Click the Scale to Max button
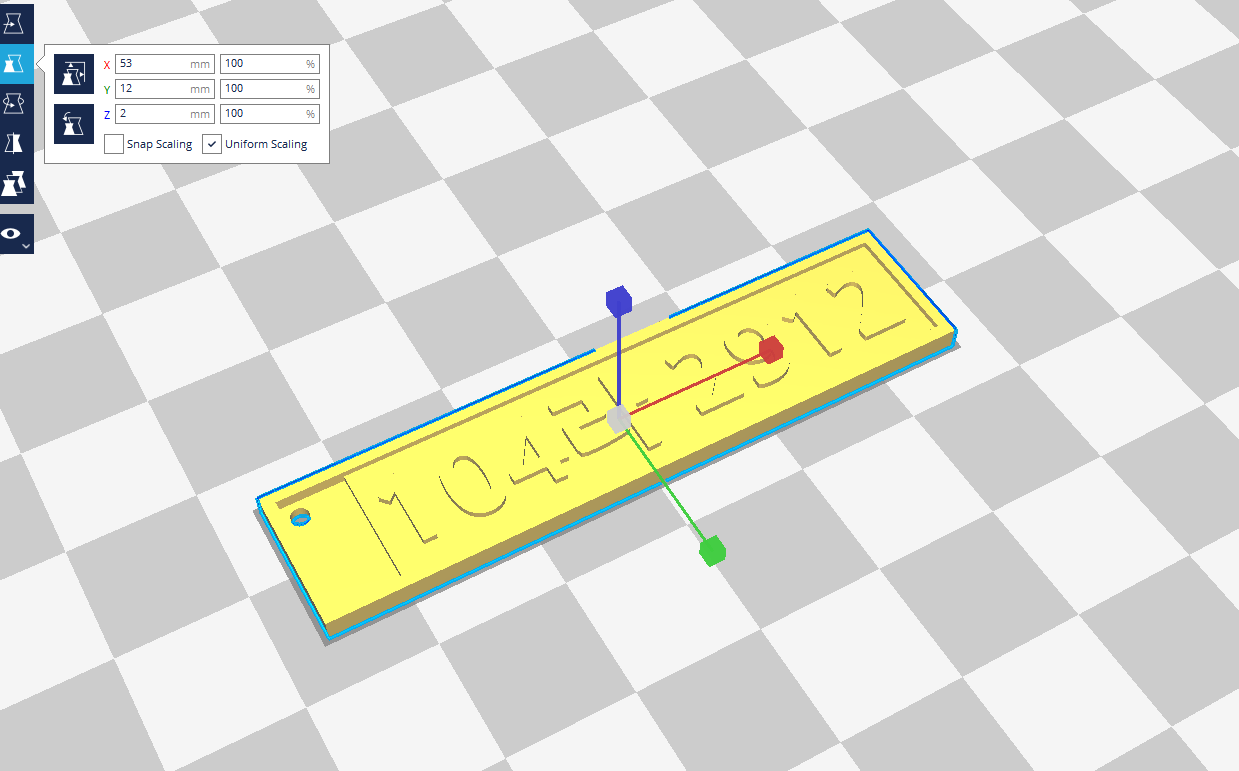The height and width of the screenshot is (771, 1239). point(74,74)
